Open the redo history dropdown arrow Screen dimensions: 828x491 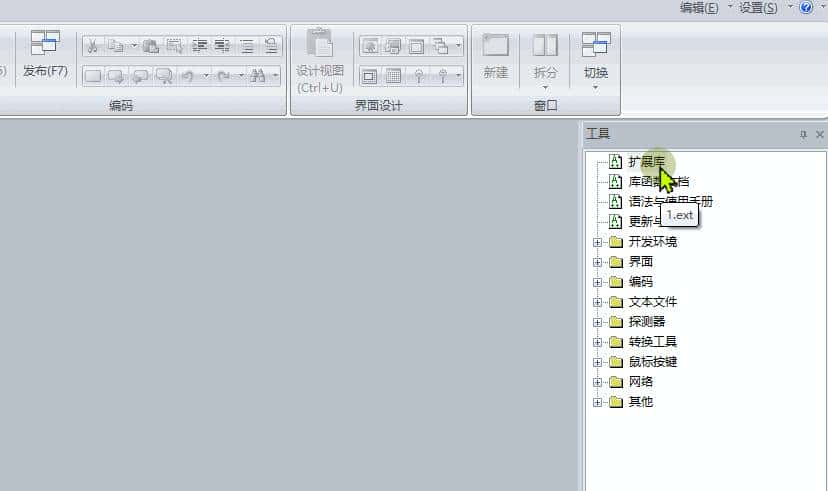241,76
